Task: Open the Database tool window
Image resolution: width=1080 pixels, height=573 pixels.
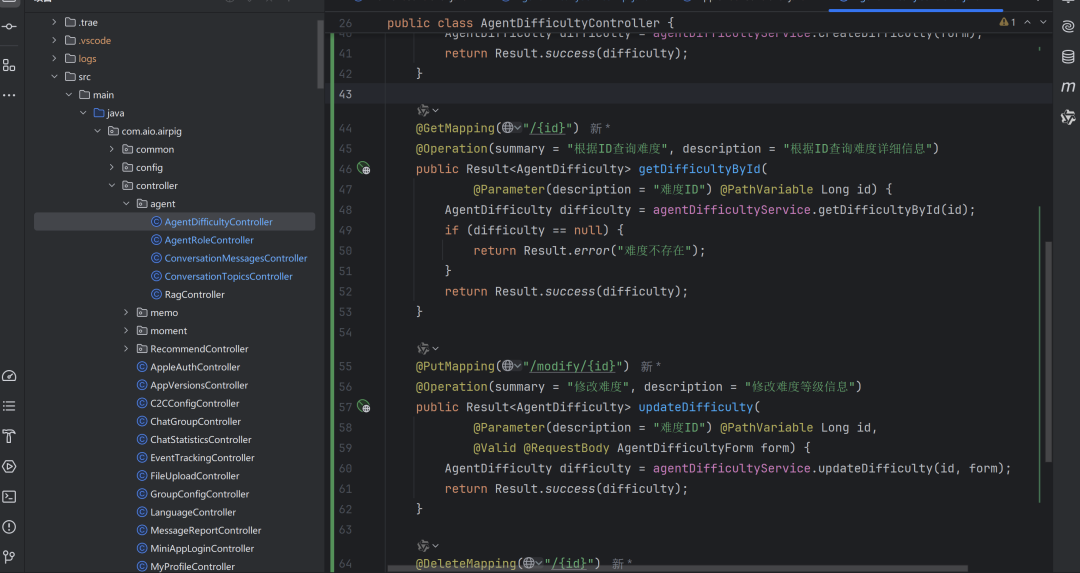Action: coord(1068,57)
